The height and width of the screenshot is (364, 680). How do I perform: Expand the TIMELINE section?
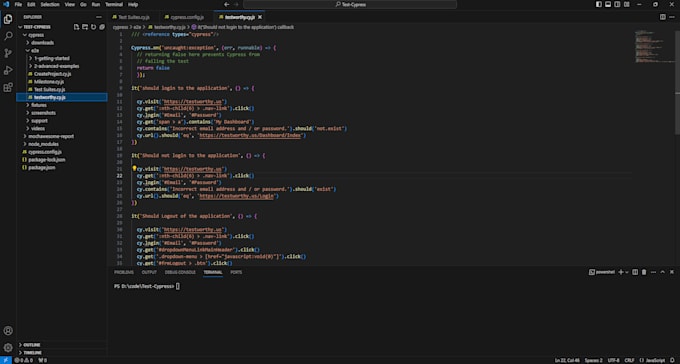pos(62,353)
